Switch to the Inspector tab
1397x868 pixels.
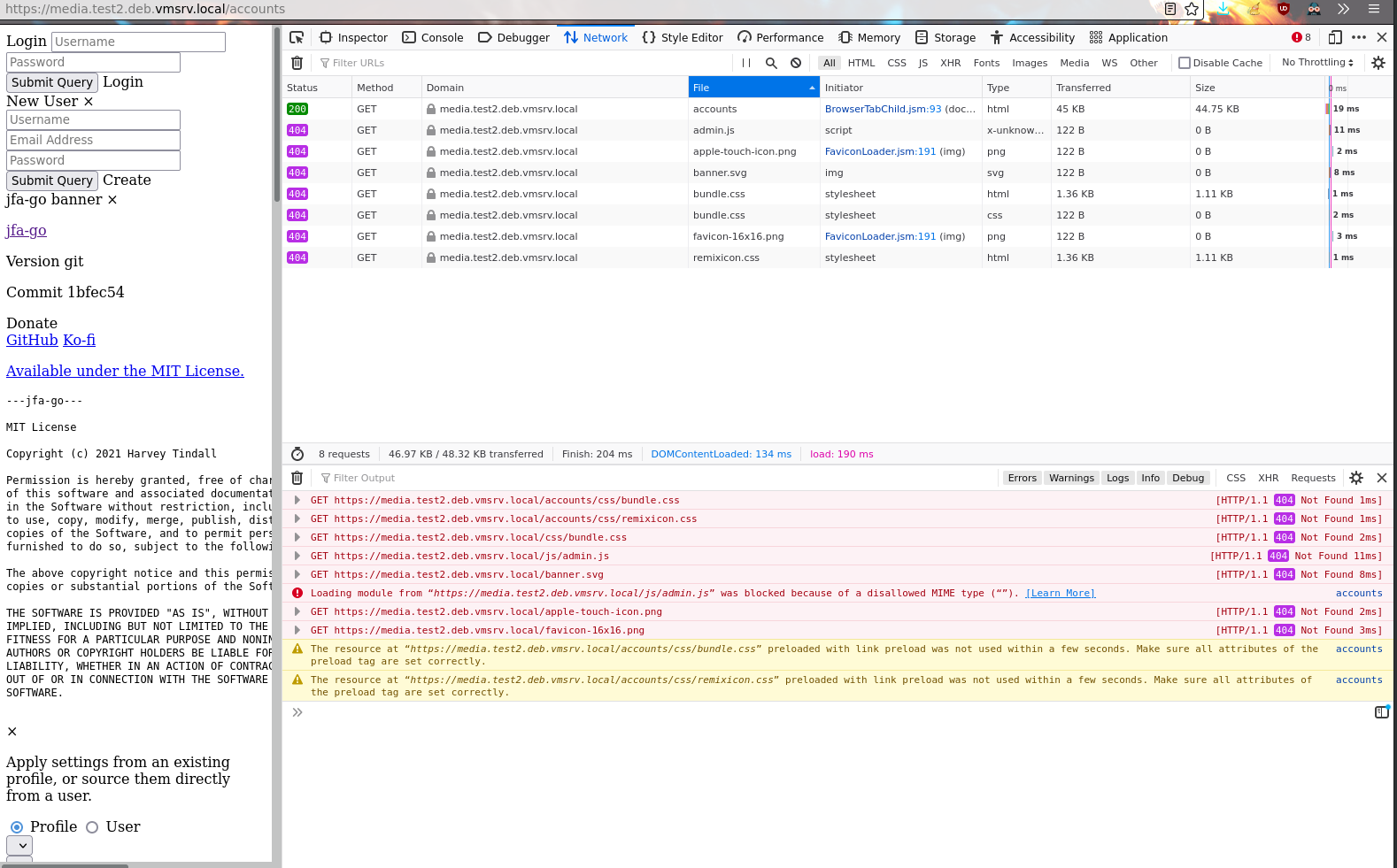353,37
